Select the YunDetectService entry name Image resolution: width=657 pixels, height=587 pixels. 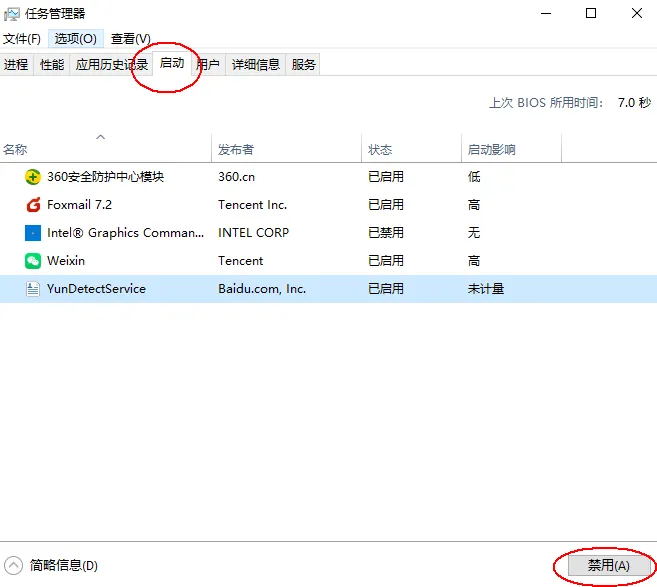point(96,289)
